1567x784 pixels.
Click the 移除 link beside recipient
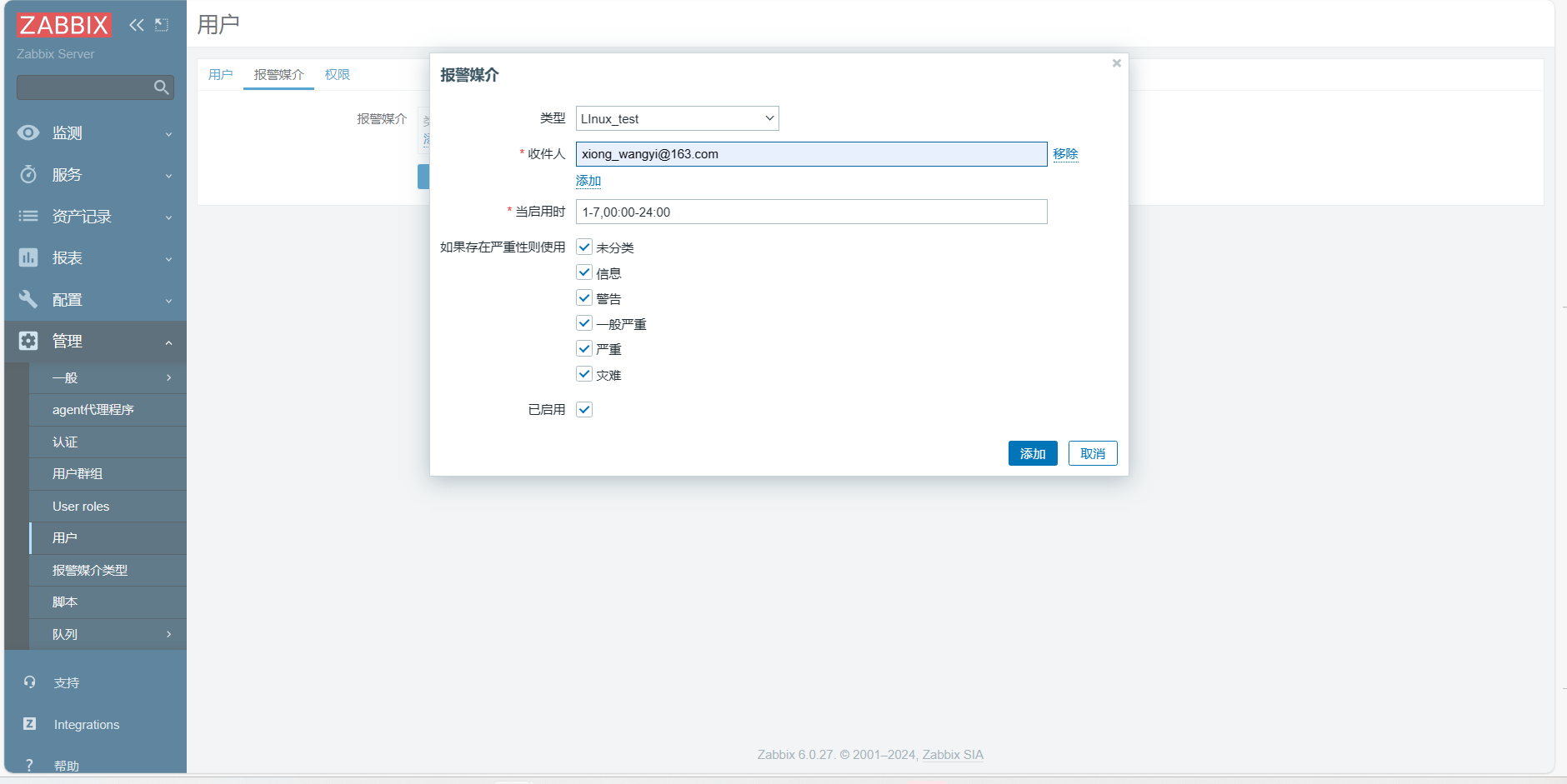(x=1065, y=153)
